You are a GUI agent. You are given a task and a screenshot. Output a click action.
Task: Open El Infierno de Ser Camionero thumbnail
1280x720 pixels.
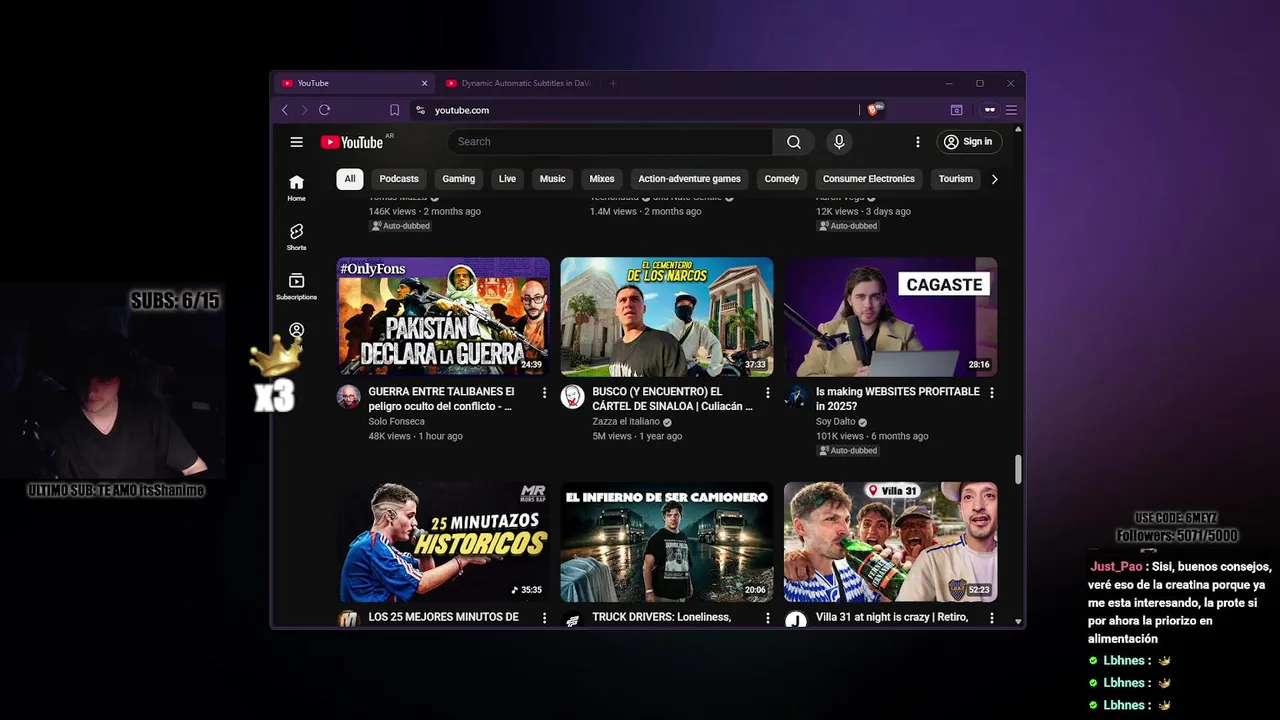(667, 542)
